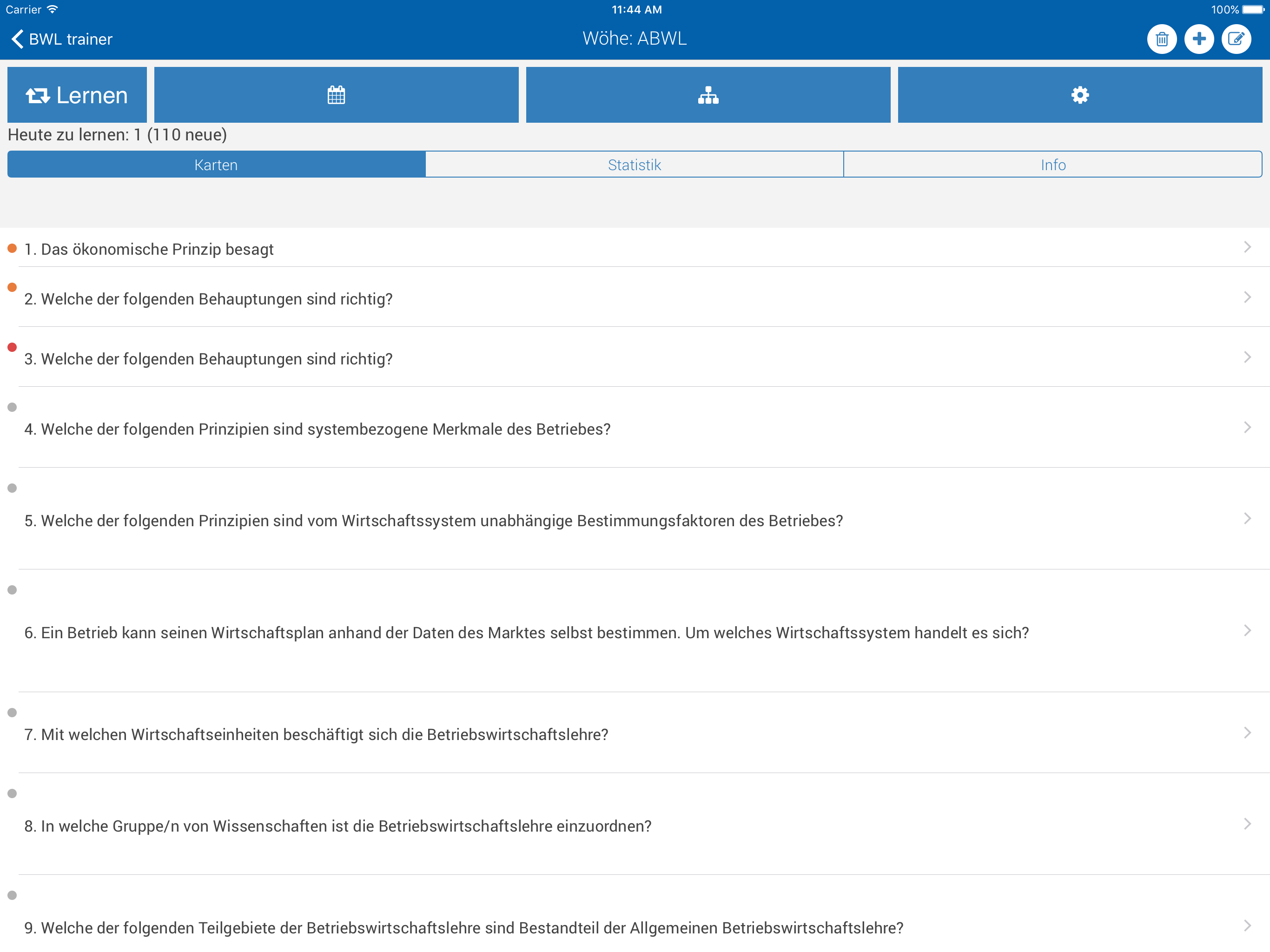The height and width of the screenshot is (952, 1270).
Task: Tap chevron on card 2 row
Action: point(1247,297)
